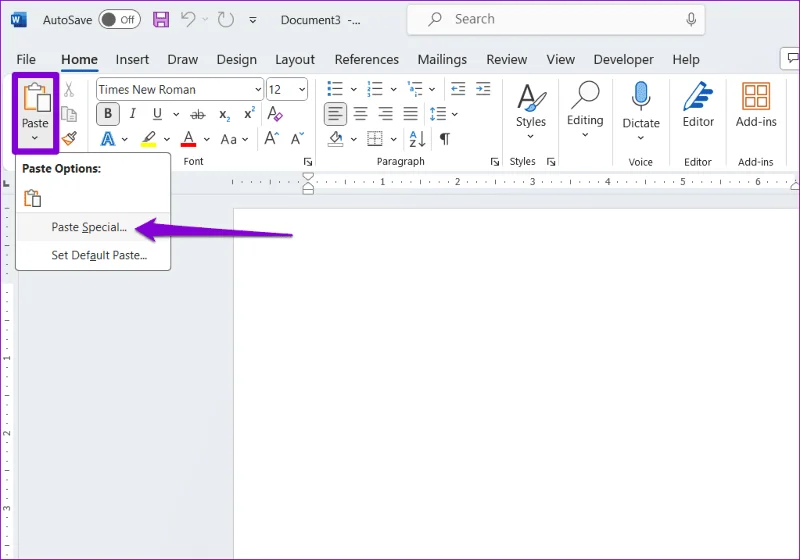
Task: Expand the line spacing dropdown
Action: click(455, 114)
